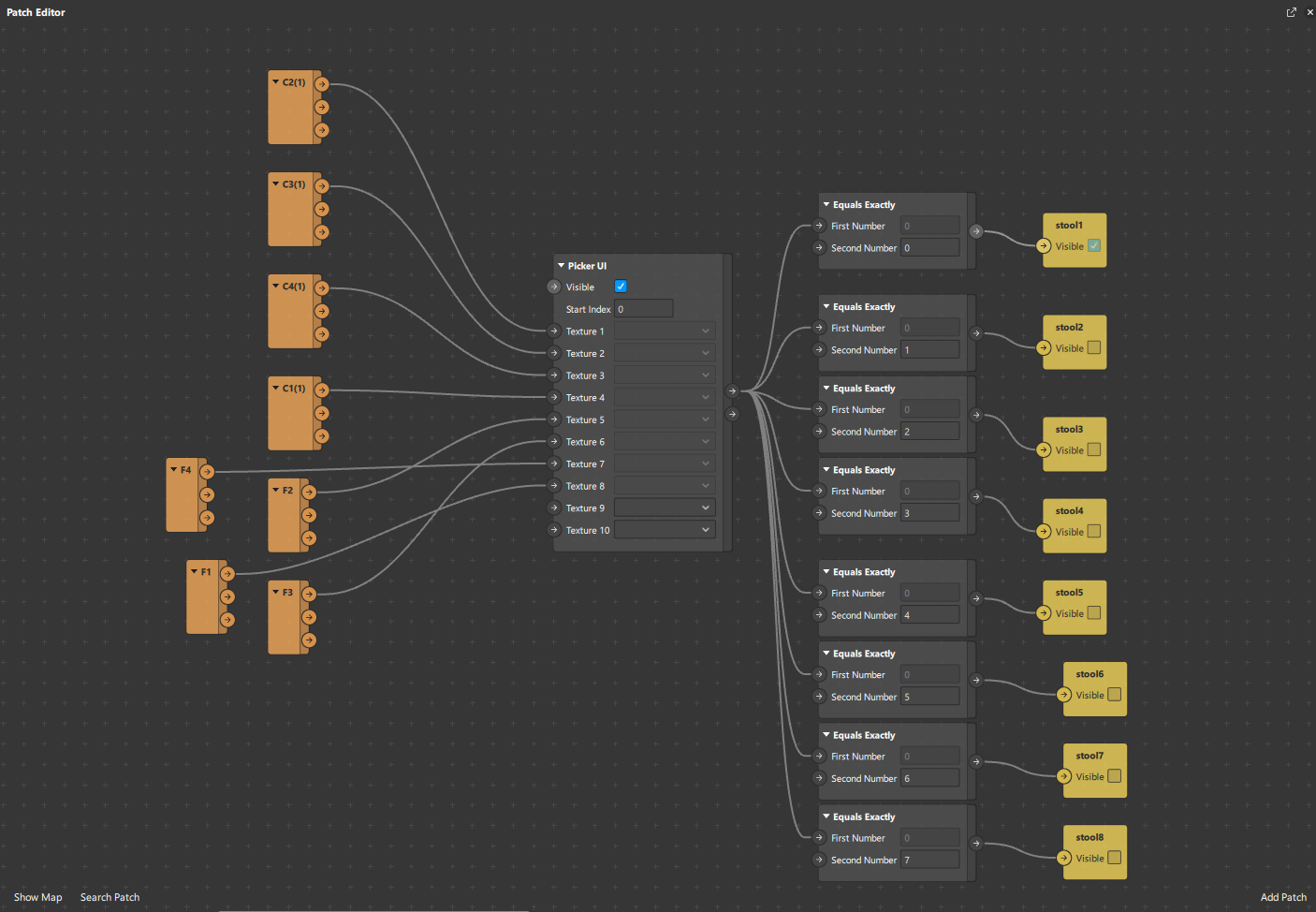This screenshot has height=912, width=1316.
Task: Click the bottom output port of F3 patch
Action: tap(309, 640)
